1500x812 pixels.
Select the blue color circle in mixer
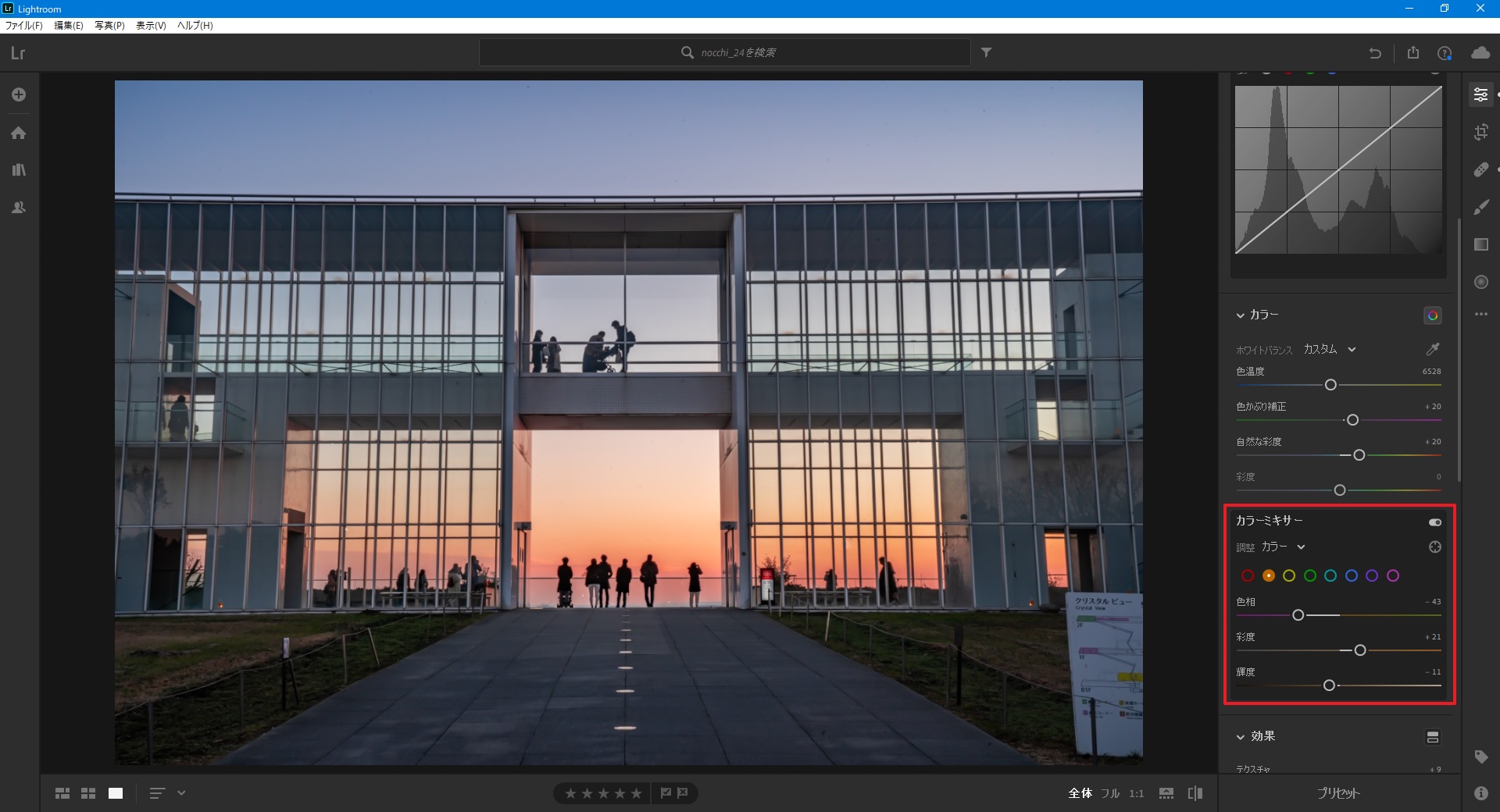pyautogui.click(x=1351, y=575)
